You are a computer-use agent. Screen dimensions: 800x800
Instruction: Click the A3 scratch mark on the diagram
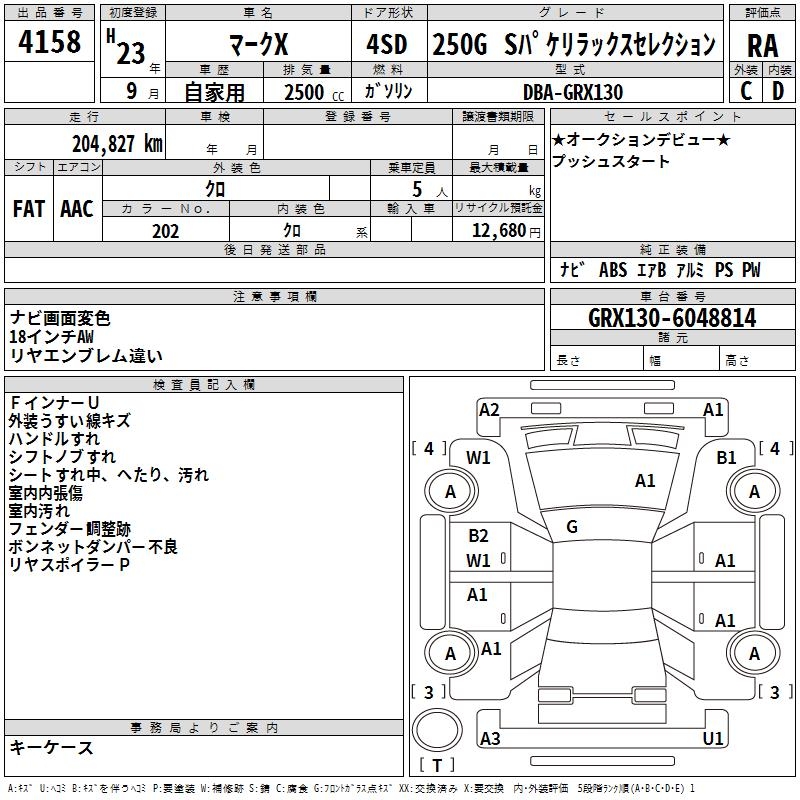pos(490,738)
